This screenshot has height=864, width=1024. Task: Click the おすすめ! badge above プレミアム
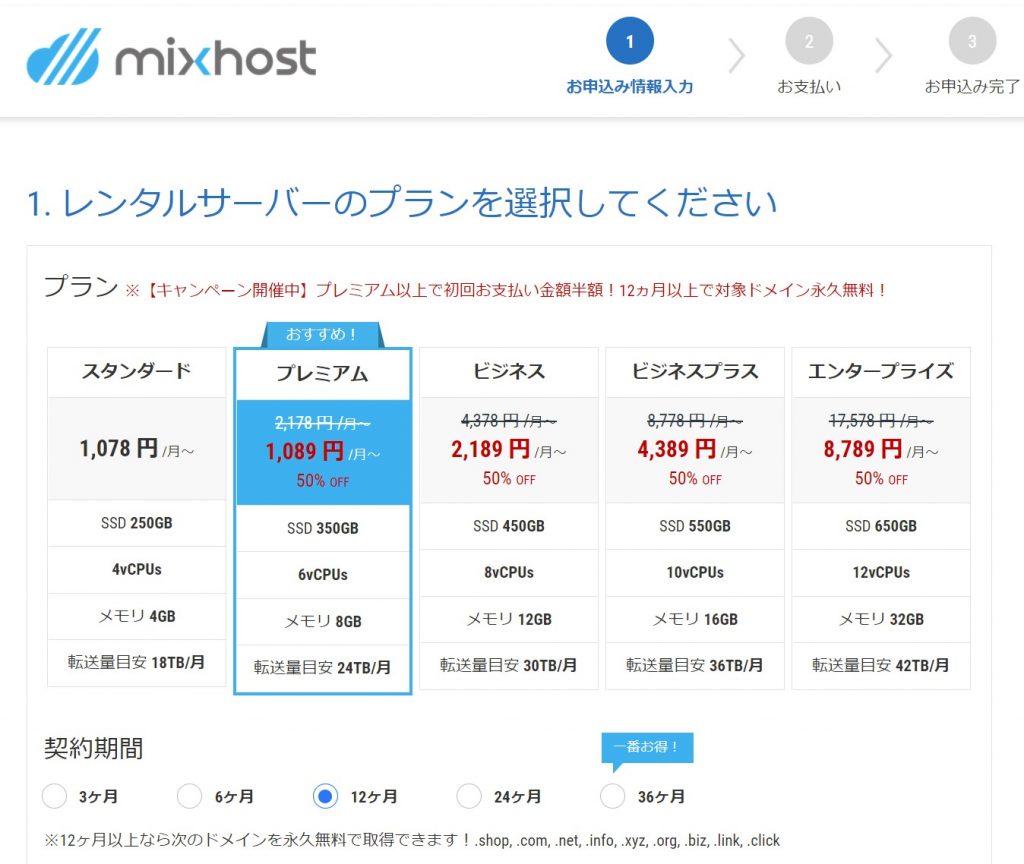(x=323, y=336)
